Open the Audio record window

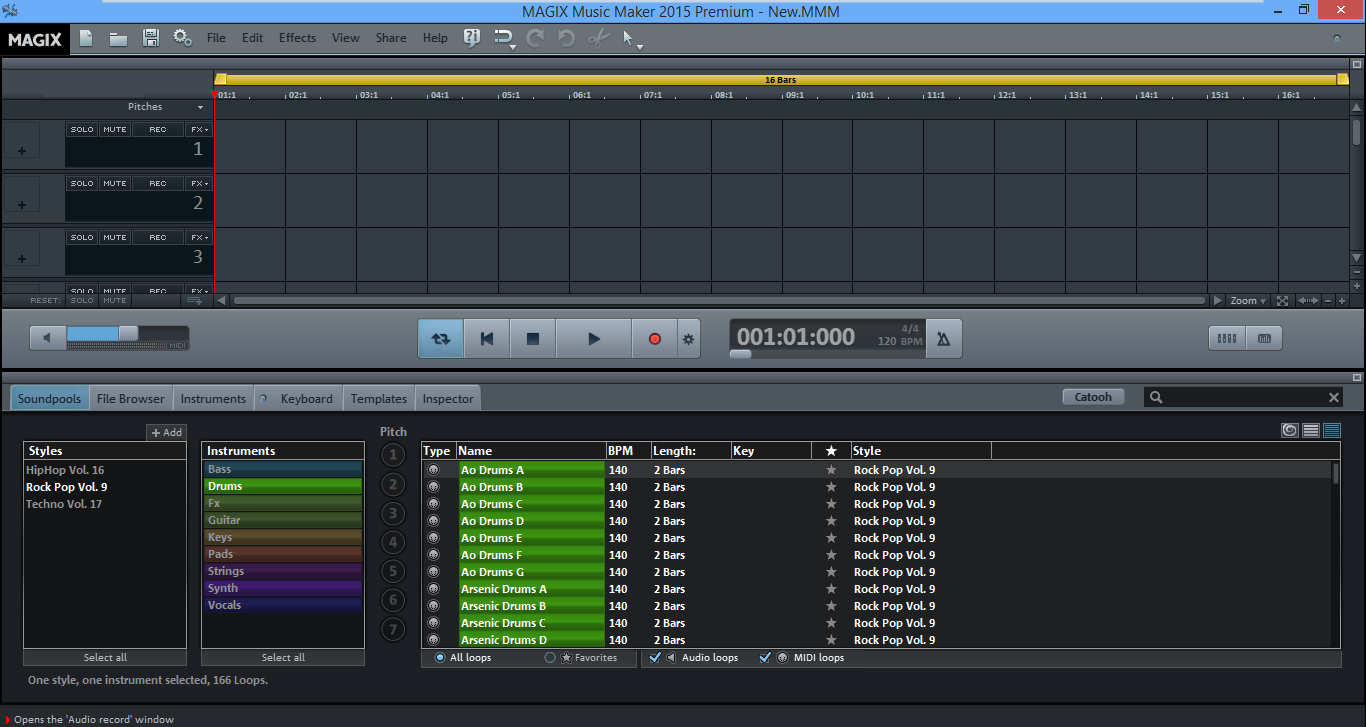point(654,338)
